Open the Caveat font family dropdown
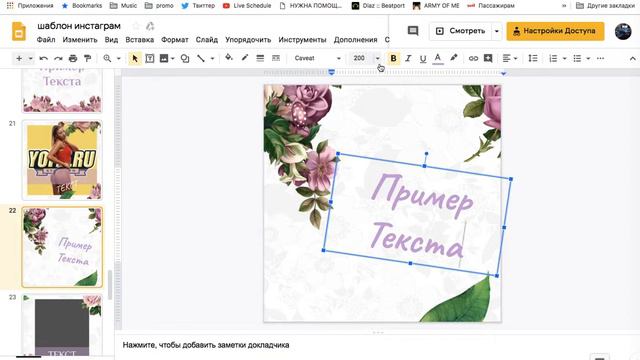640x360 pixels. pos(317,58)
